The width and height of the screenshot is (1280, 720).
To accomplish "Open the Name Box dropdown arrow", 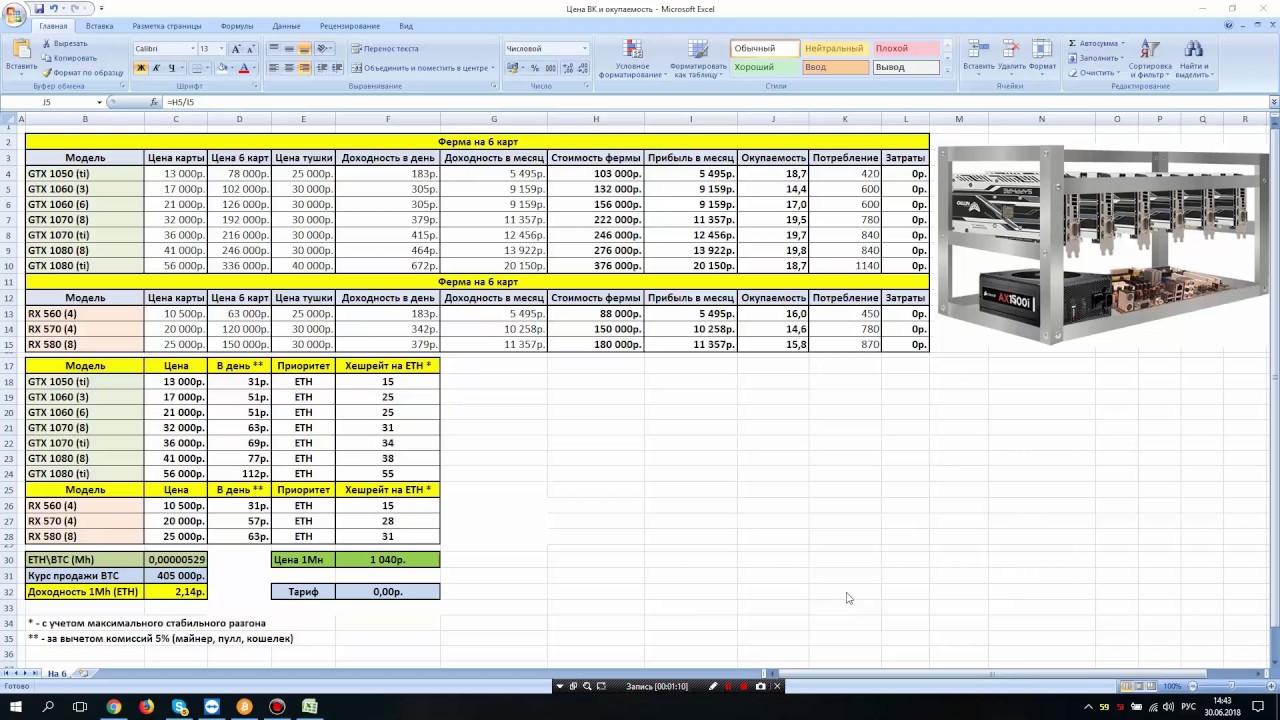I will (x=99, y=102).
